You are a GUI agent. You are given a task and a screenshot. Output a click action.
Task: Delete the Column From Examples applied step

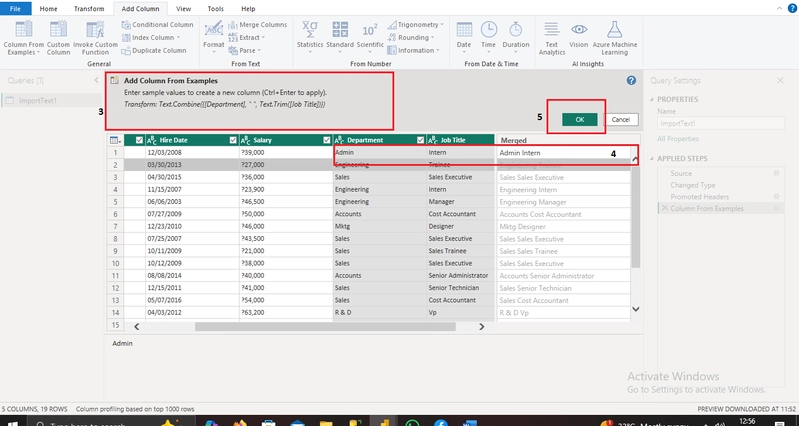pyautogui.click(x=664, y=208)
